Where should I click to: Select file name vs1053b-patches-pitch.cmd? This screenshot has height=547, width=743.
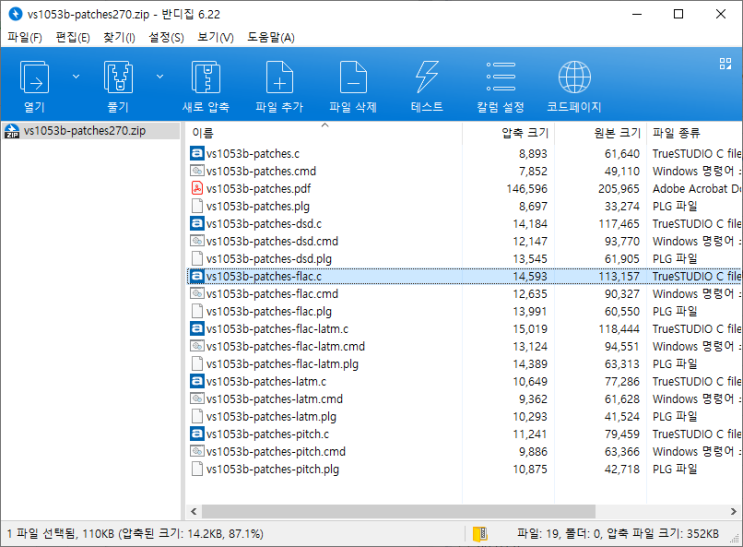click(276, 452)
